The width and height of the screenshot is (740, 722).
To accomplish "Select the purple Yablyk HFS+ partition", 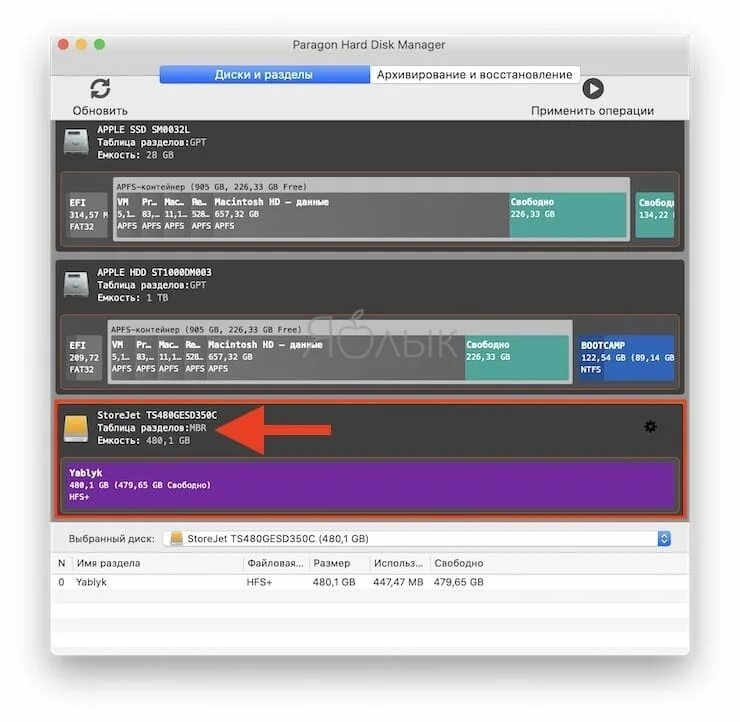I will click(370, 485).
